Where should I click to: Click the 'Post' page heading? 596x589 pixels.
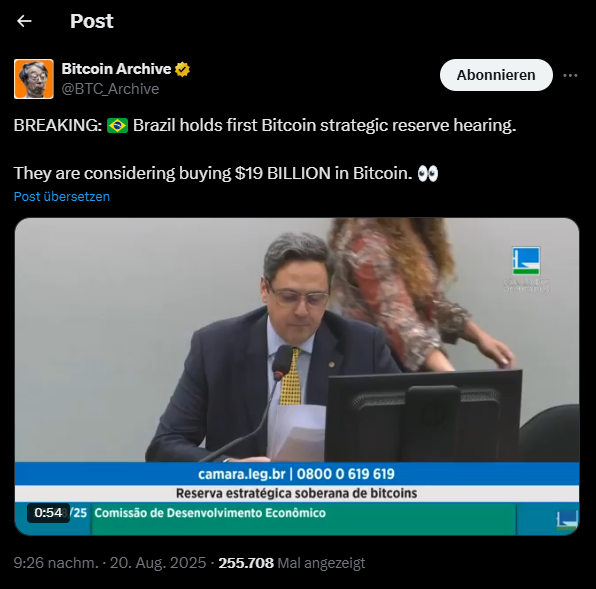[x=92, y=21]
